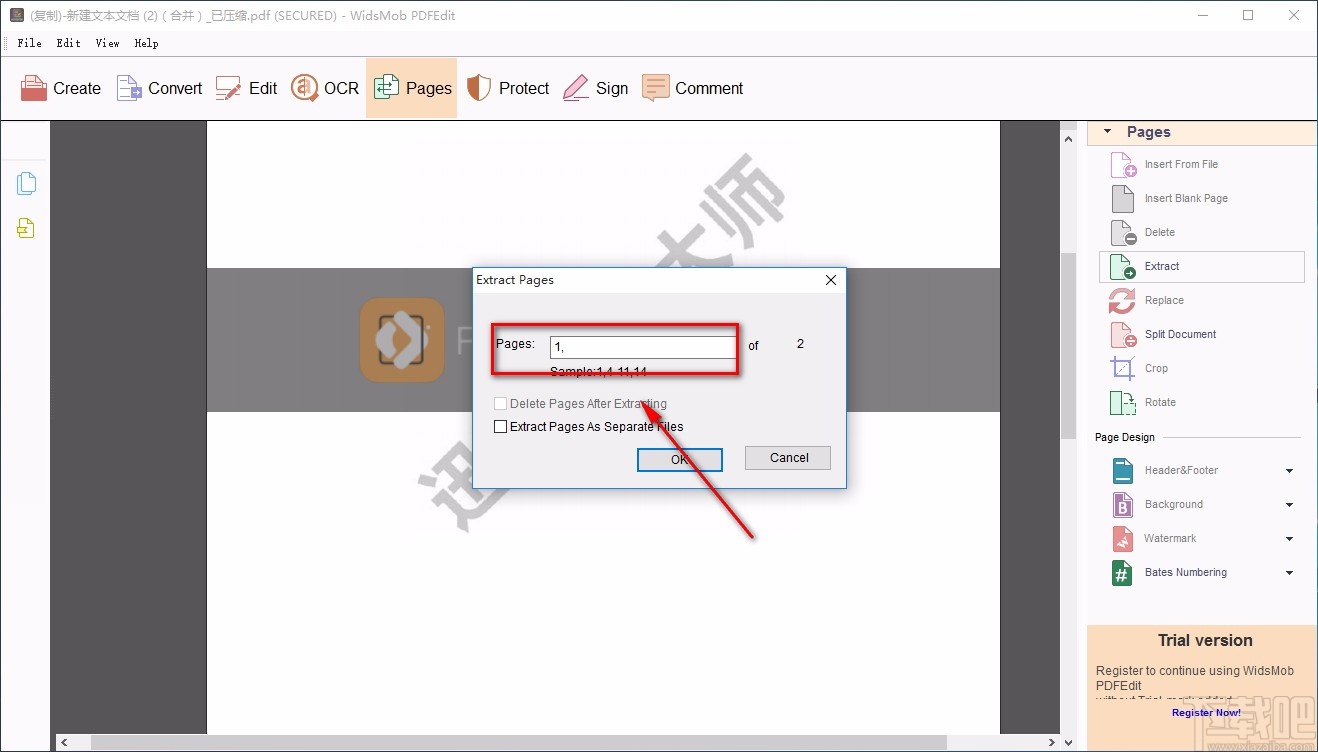This screenshot has height=752, width=1318.
Task: Open the Convert tool
Action: point(158,88)
